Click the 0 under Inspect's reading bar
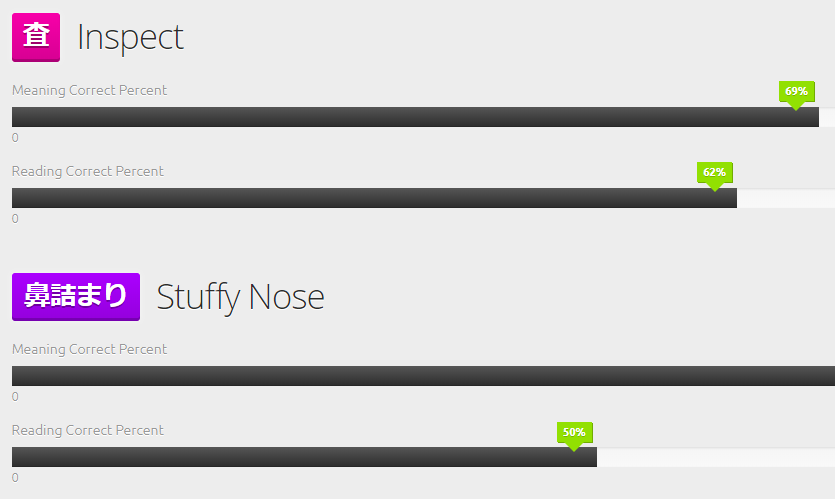 (15, 219)
